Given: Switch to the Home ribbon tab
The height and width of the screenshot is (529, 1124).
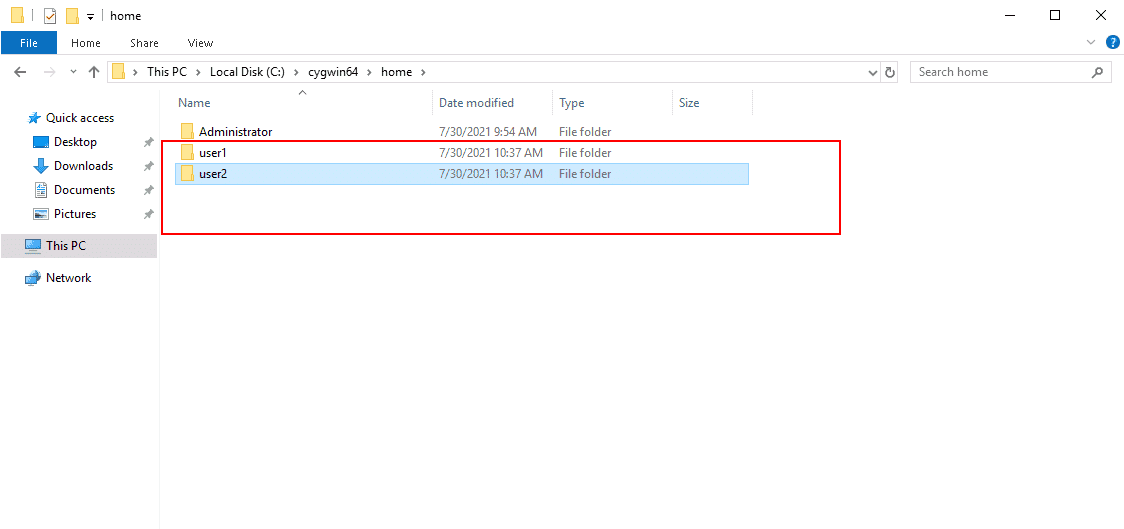Looking at the screenshot, I should click(86, 43).
